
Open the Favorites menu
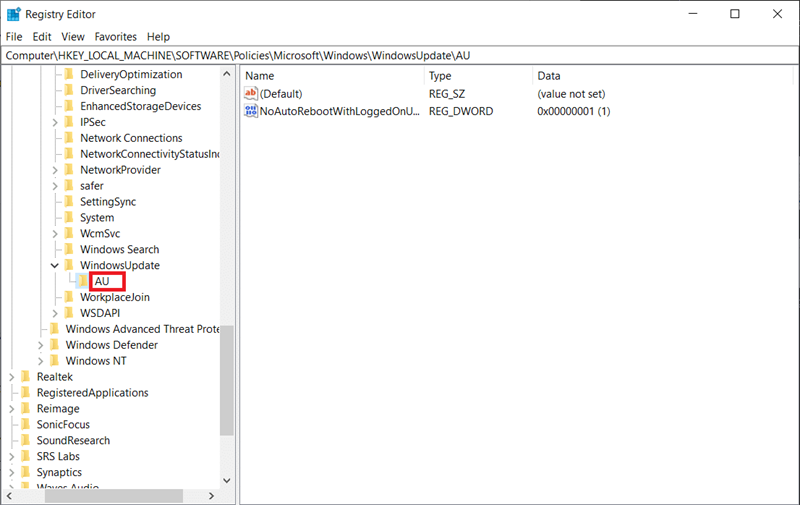(x=115, y=37)
